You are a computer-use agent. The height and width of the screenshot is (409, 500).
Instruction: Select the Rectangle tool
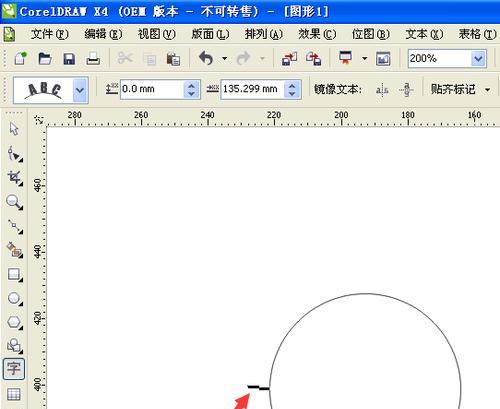click(x=15, y=275)
